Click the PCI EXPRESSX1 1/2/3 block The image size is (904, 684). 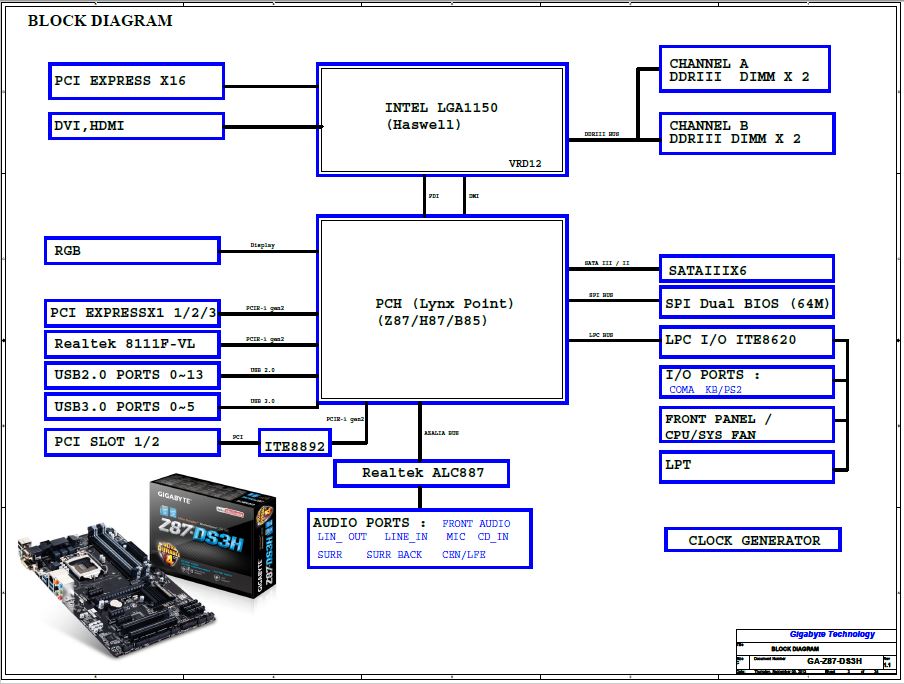click(132, 313)
